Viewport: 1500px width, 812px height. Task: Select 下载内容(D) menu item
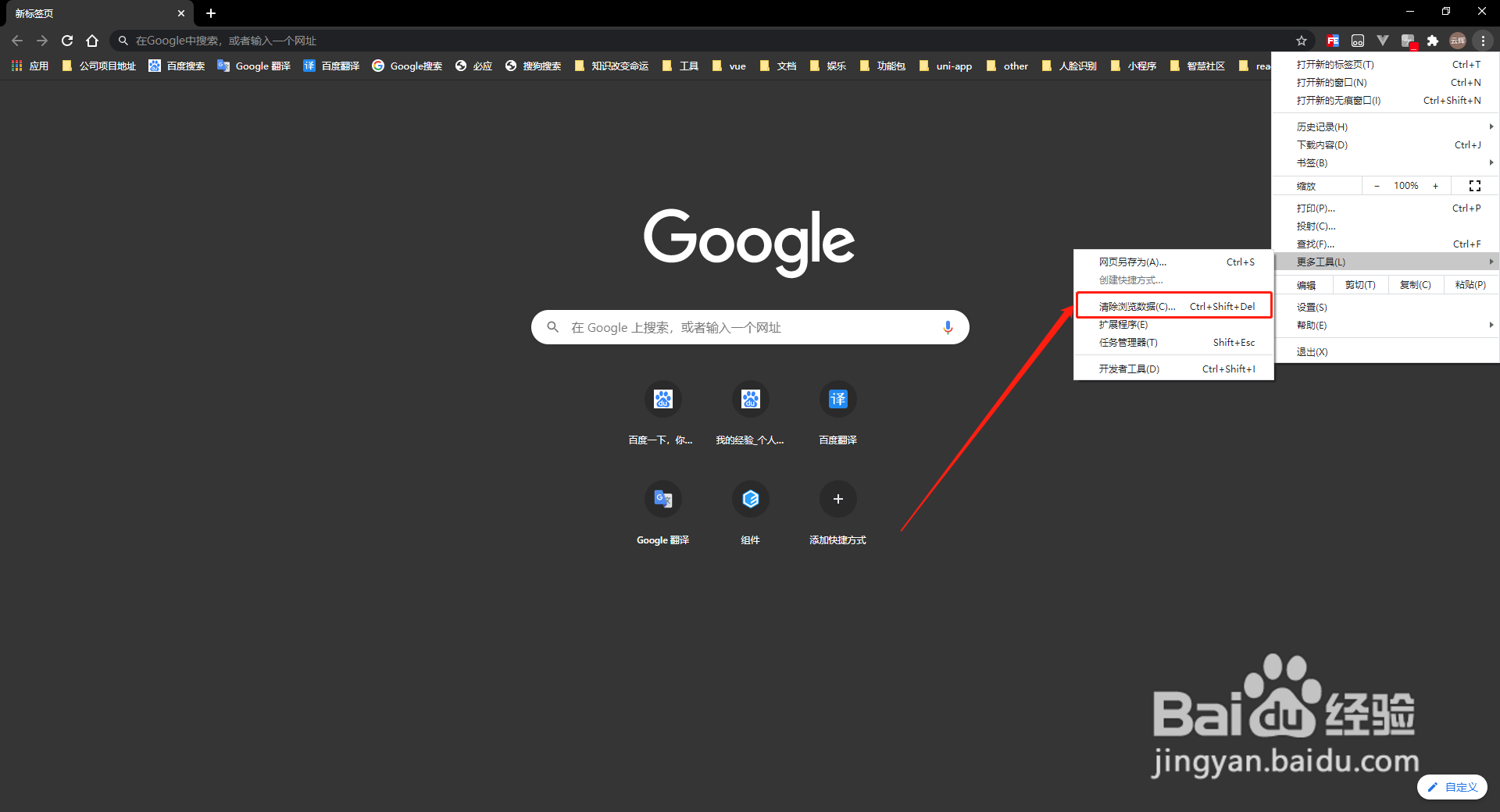[x=1386, y=144]
